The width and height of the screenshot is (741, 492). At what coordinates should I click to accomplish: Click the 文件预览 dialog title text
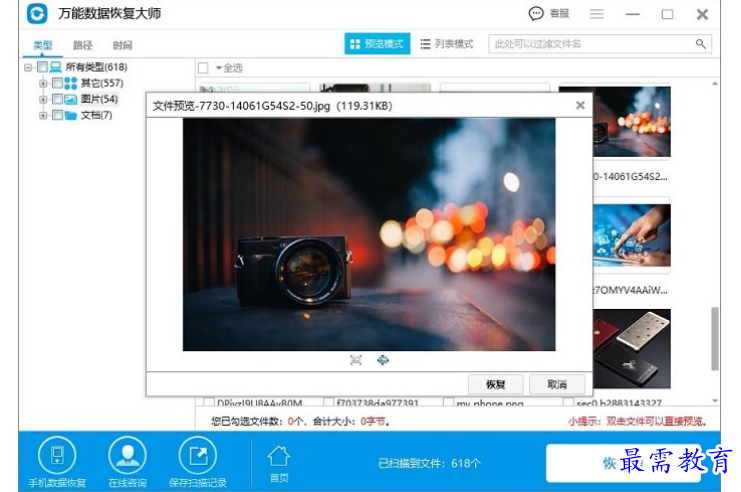(x=272, y=106)
